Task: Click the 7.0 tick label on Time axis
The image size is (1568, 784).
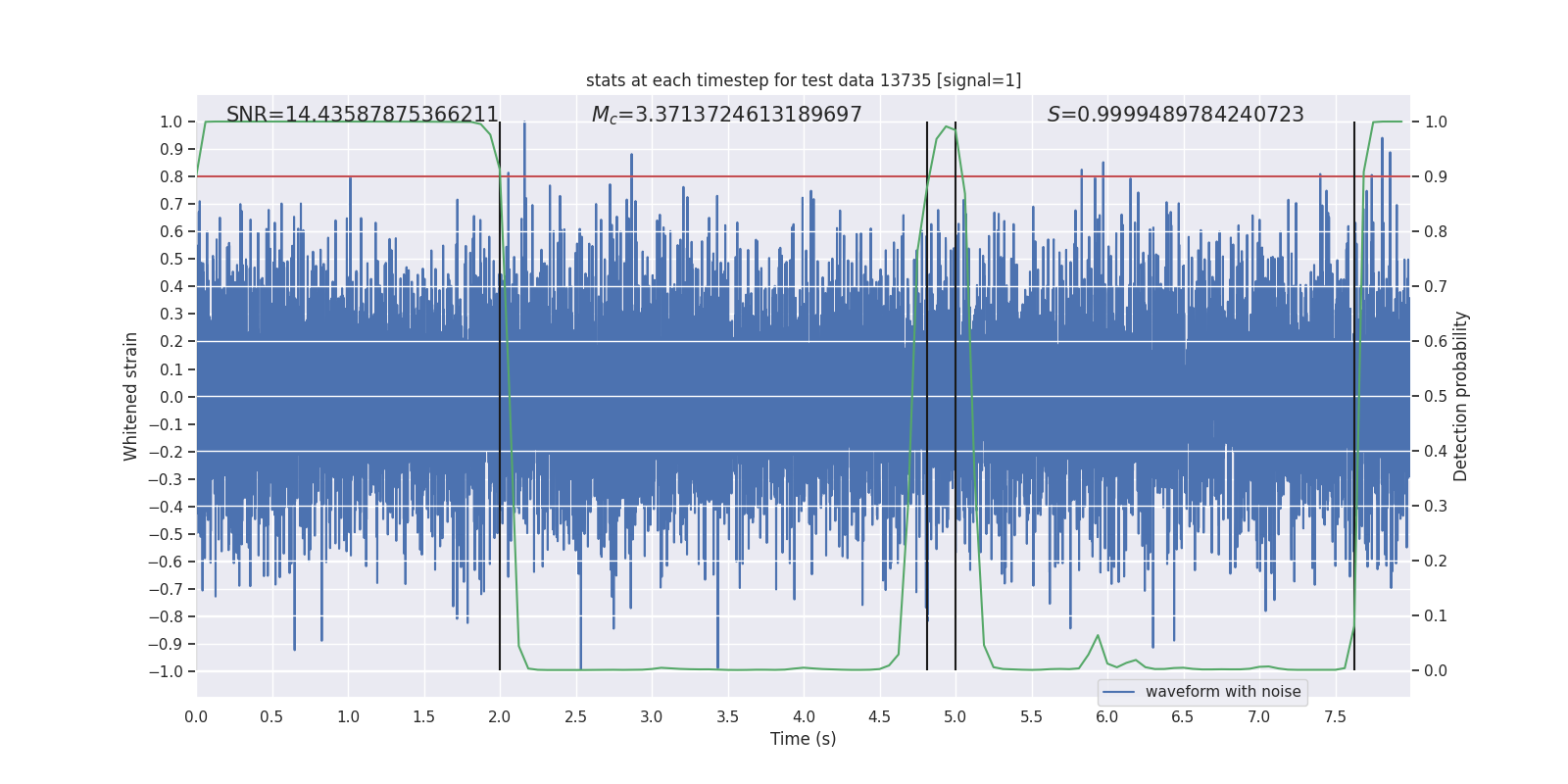Action: coord(1259,716)
